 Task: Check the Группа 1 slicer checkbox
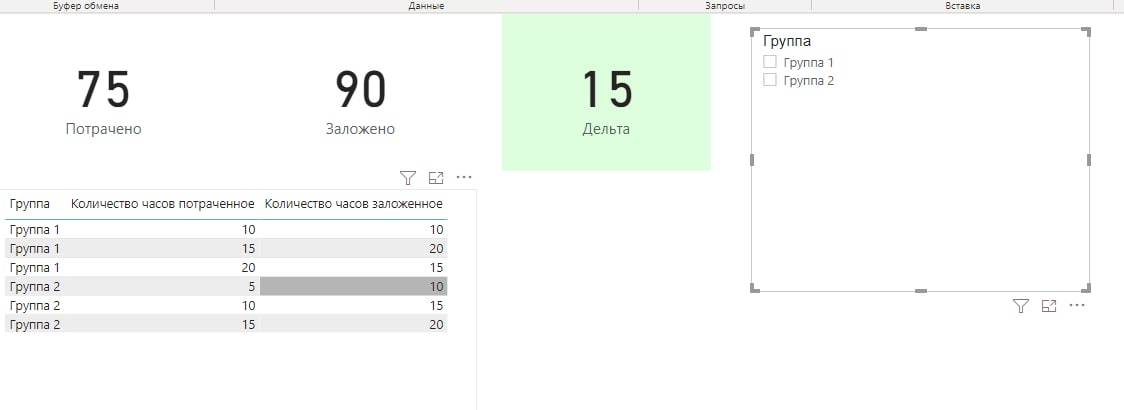pyautogui.click(x=770, y=62)
